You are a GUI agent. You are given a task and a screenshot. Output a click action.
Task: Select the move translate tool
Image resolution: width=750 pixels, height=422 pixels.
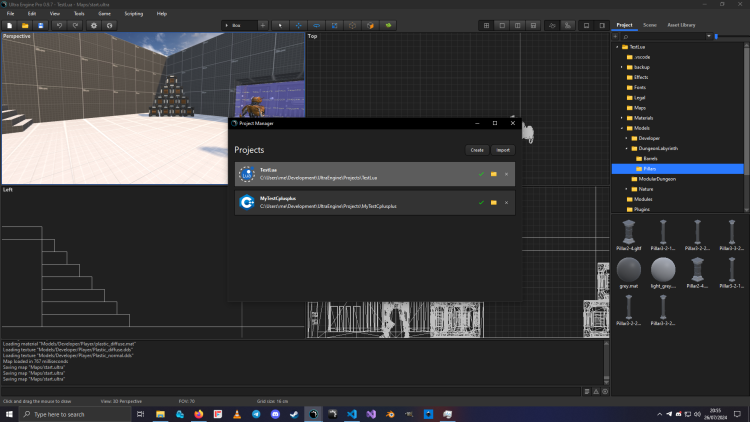(x=298, y=25)
